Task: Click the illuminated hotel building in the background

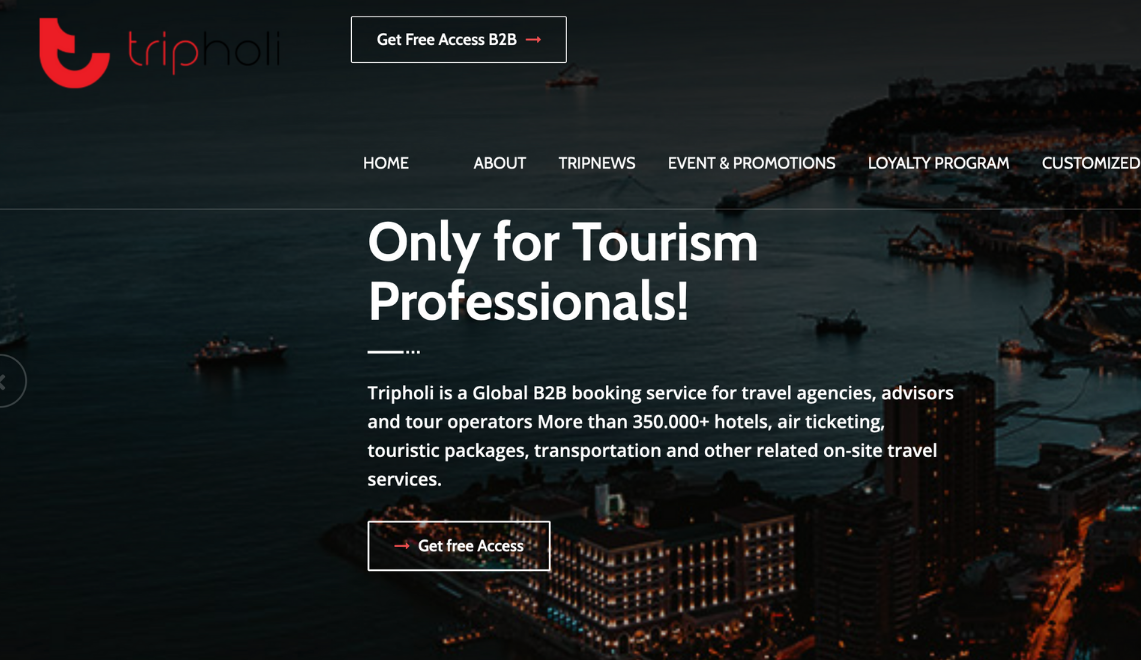Action: 655,568
